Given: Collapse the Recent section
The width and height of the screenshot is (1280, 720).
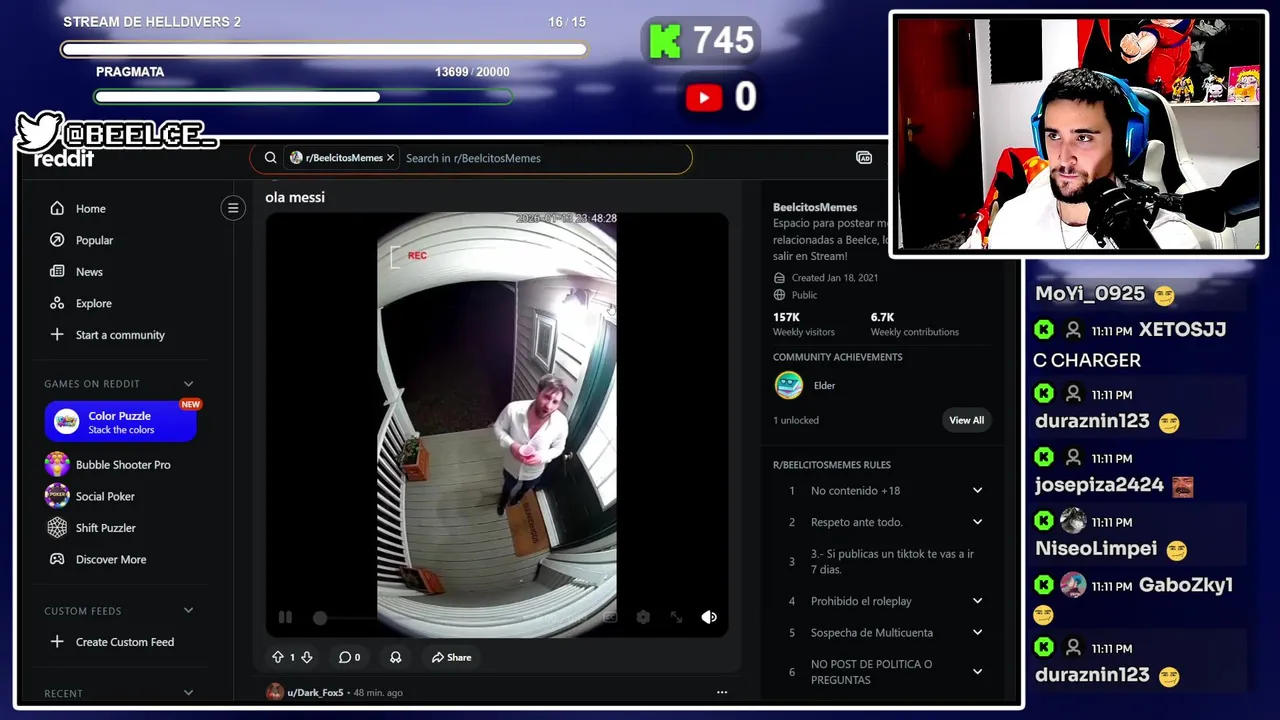Looking at the screenshot, I should pos(188,693).
